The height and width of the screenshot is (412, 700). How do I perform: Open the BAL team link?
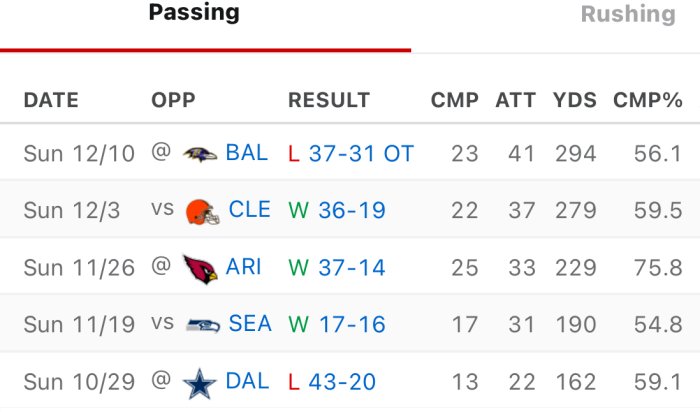click(x=246, y=153)
